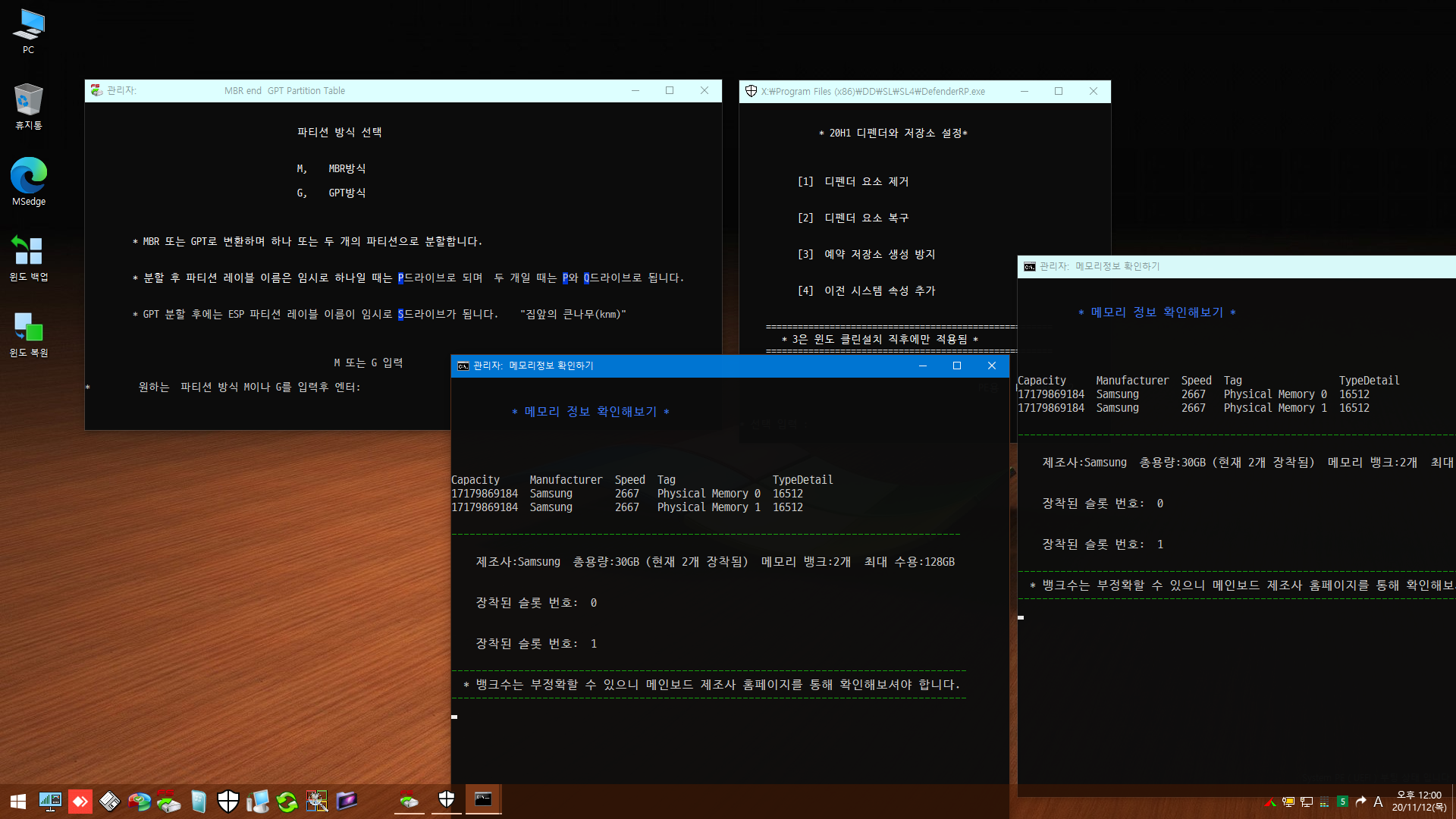Click the 'MBR end GPT Partition Table' title bar text
This screenshot has width=1456, height=819.
click(284, 90)
